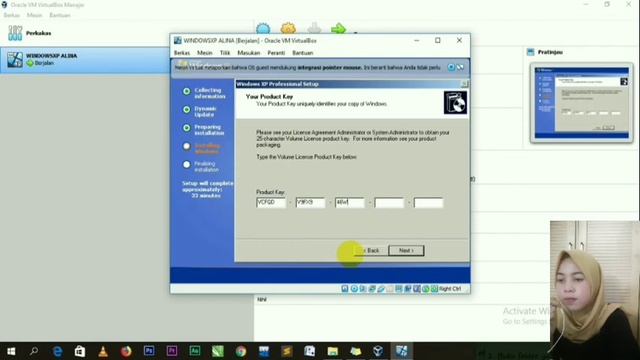Maximize the WINDOWSXP ALINA VM window
The width and height of the screenshot is (640, 360).
coord(438,40)
